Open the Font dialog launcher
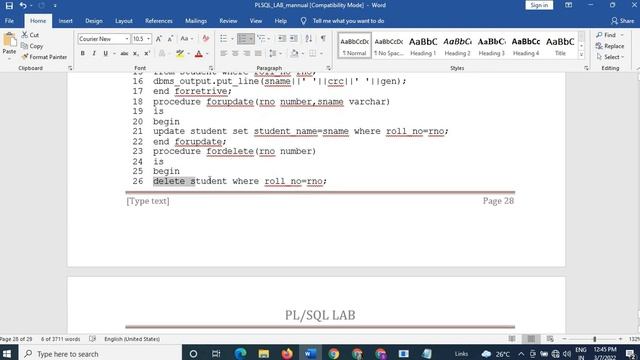 point(211,68)
